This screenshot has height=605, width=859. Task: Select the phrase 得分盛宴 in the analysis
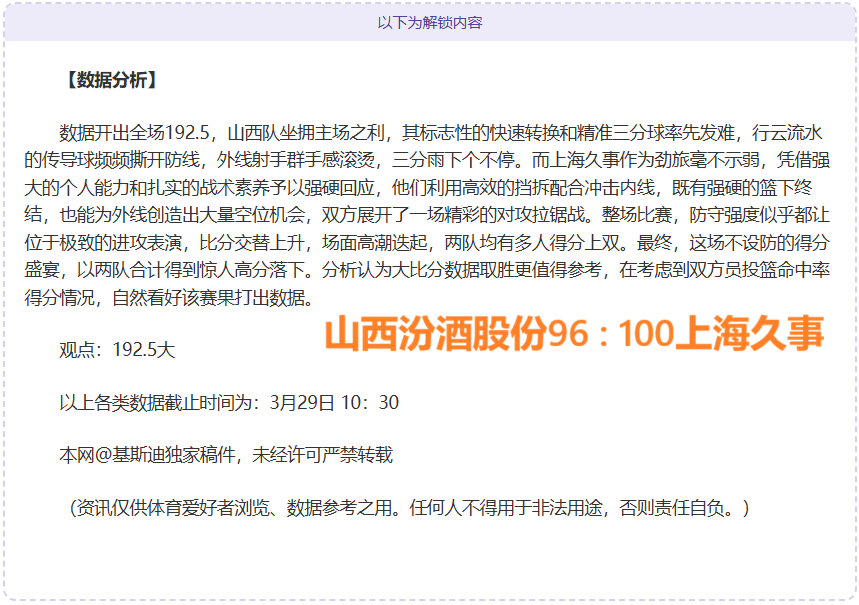coord(60,268)
